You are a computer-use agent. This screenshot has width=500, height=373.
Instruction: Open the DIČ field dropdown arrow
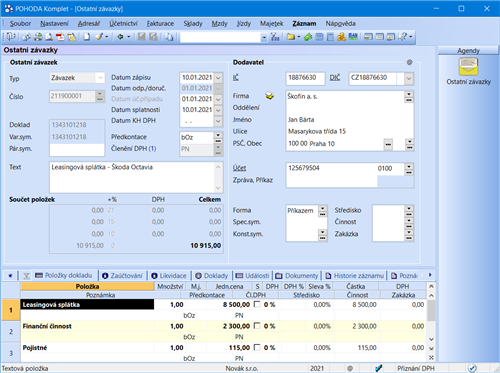click(409, 79)
